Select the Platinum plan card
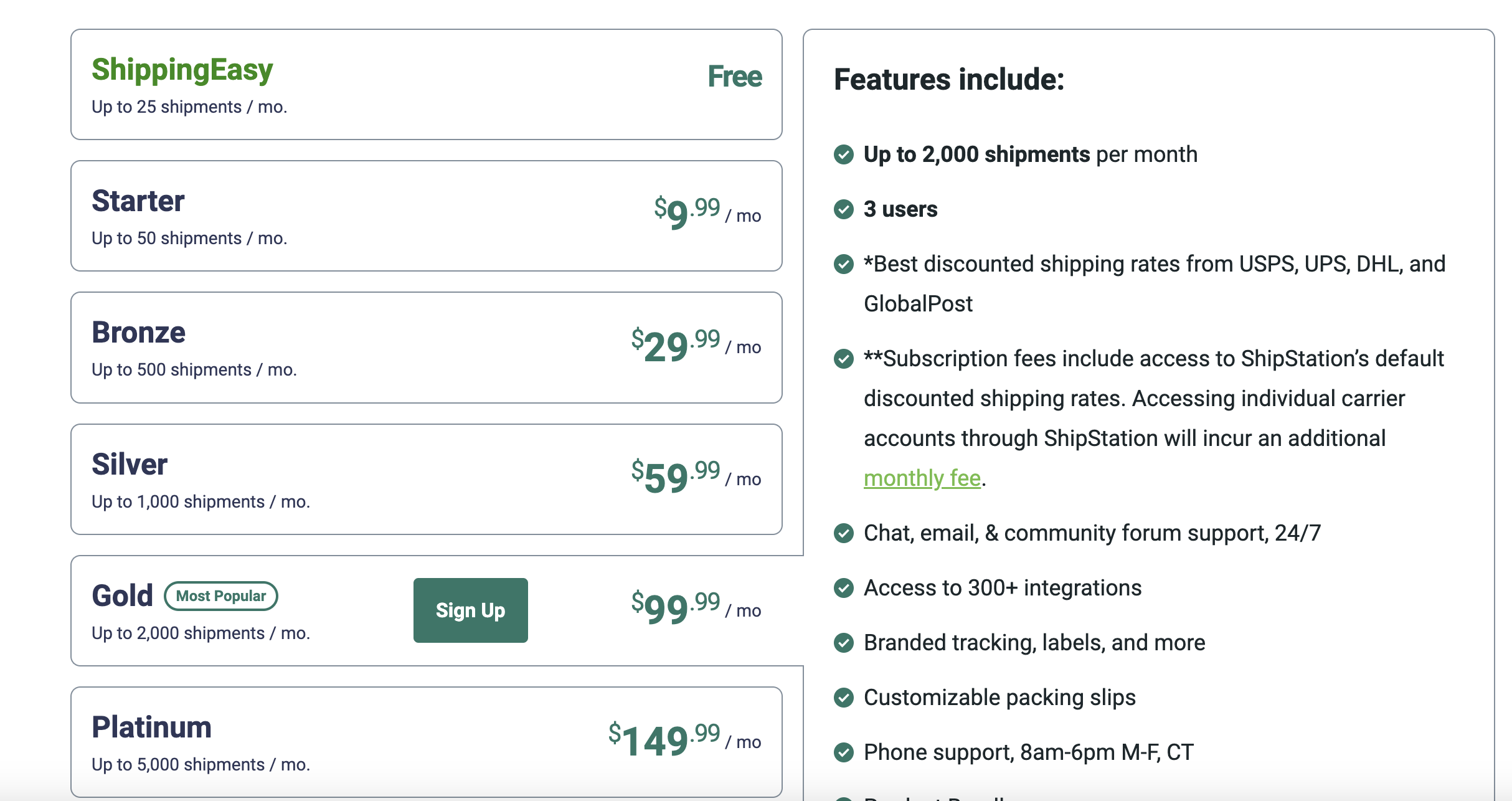The width and height of the screenshot is (1512, 801). (427, 741)
